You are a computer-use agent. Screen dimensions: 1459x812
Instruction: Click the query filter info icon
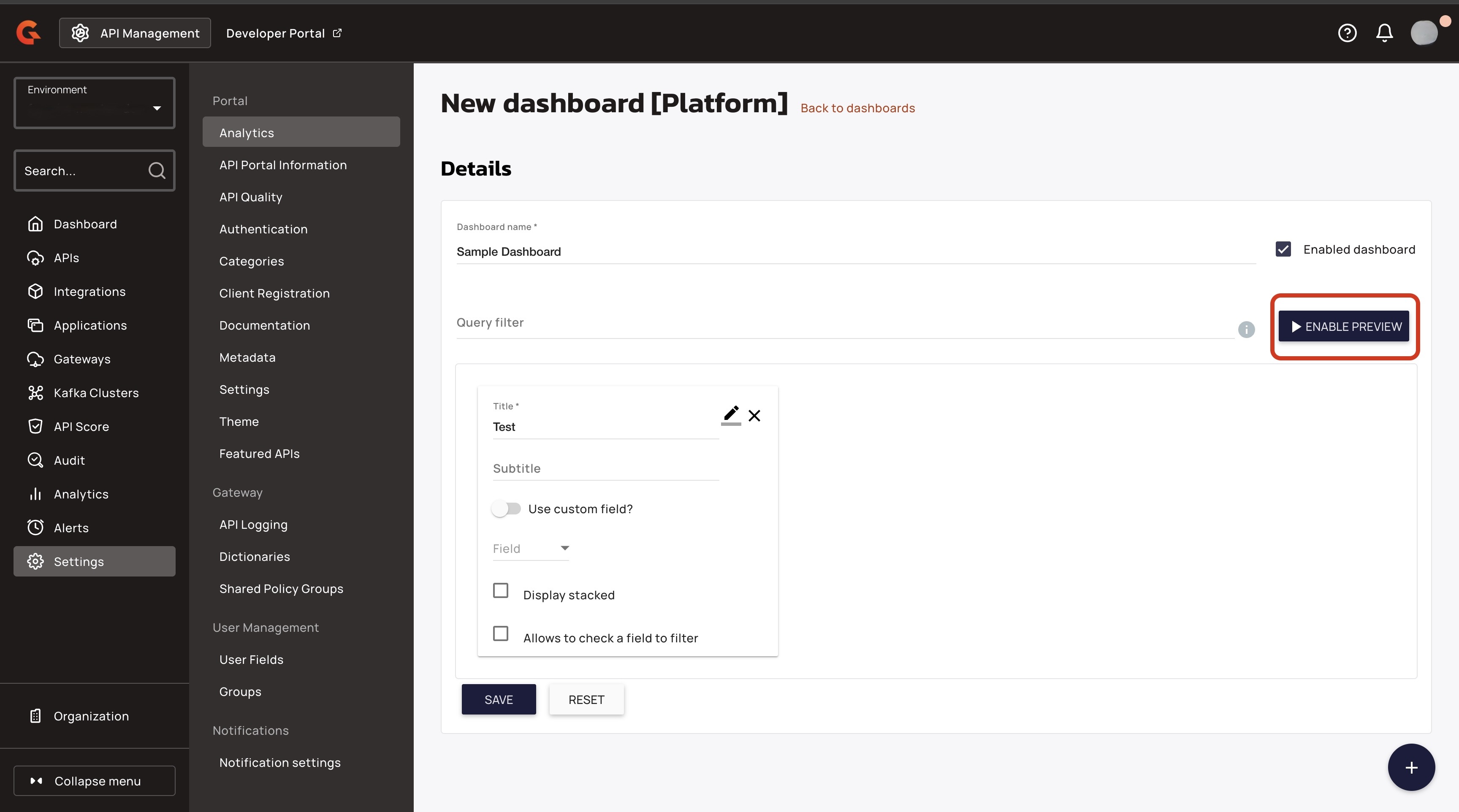(1246, 330)
